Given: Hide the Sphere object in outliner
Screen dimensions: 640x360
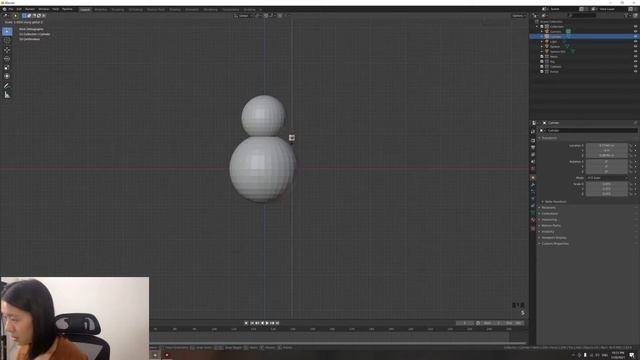Looking at the screenshot, I should [636, 46].
